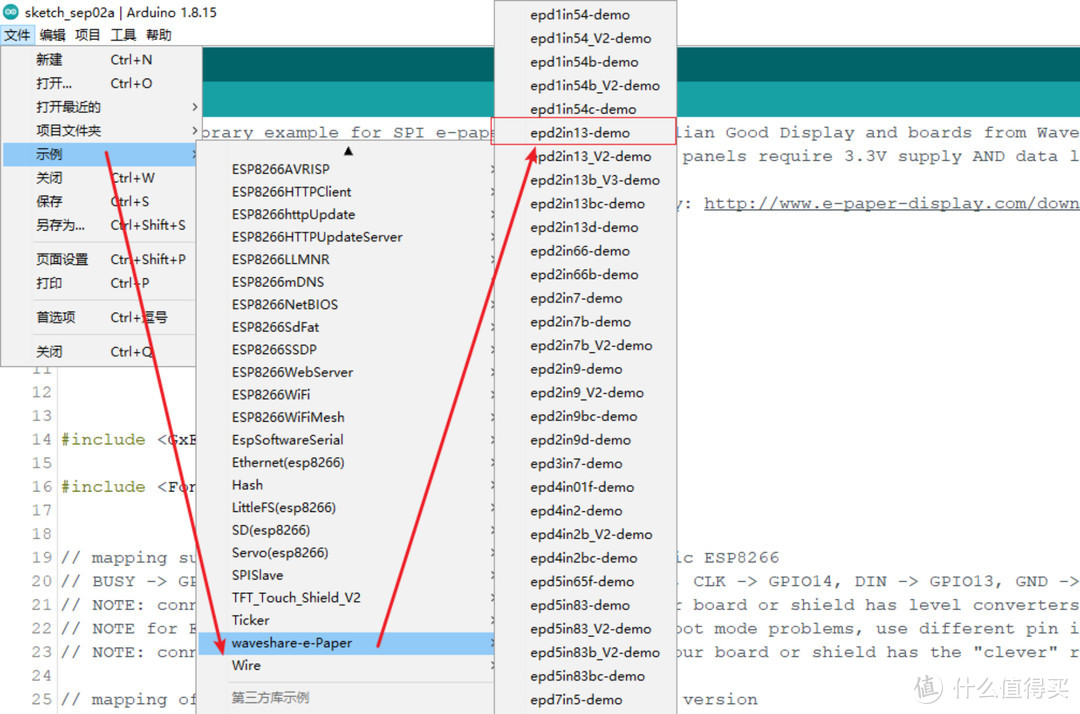Follow the e-paper-display.com link in code

point(891,204)
